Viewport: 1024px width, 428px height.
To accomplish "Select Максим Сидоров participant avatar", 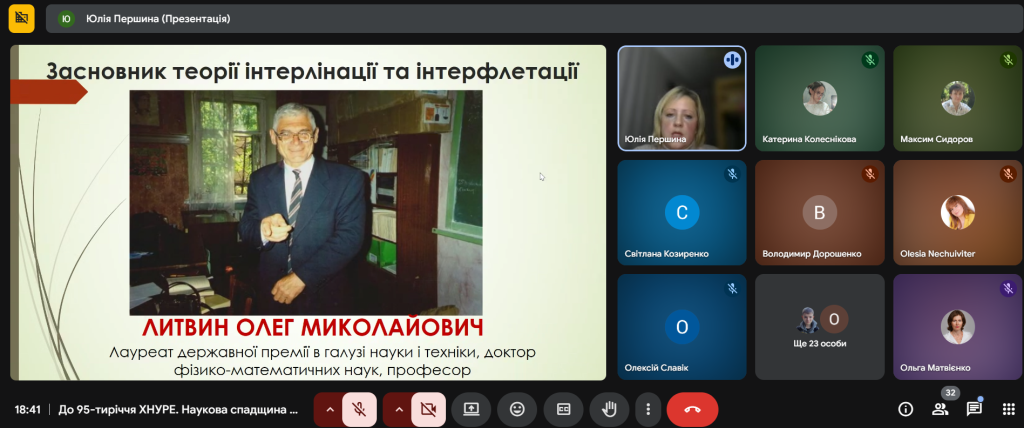I will 957,98.
